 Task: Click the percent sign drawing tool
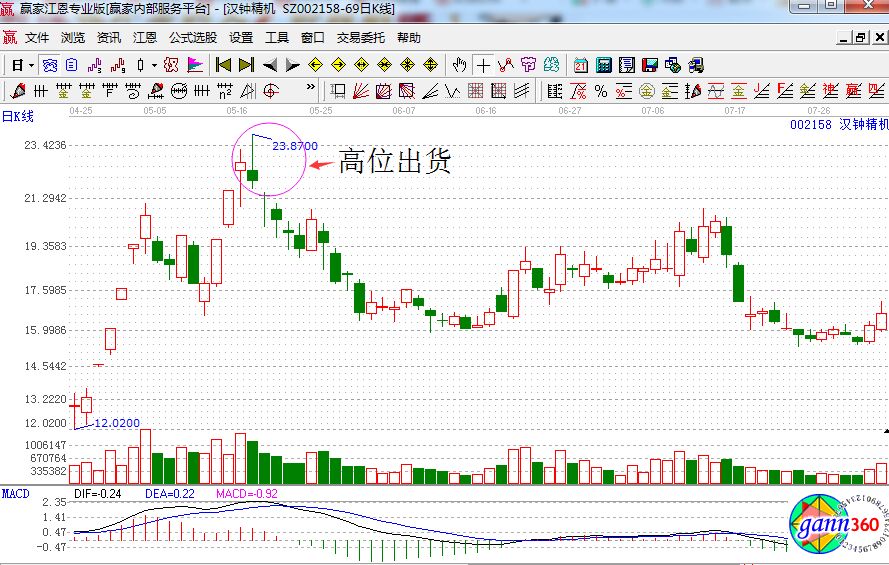tap(600, 92)
